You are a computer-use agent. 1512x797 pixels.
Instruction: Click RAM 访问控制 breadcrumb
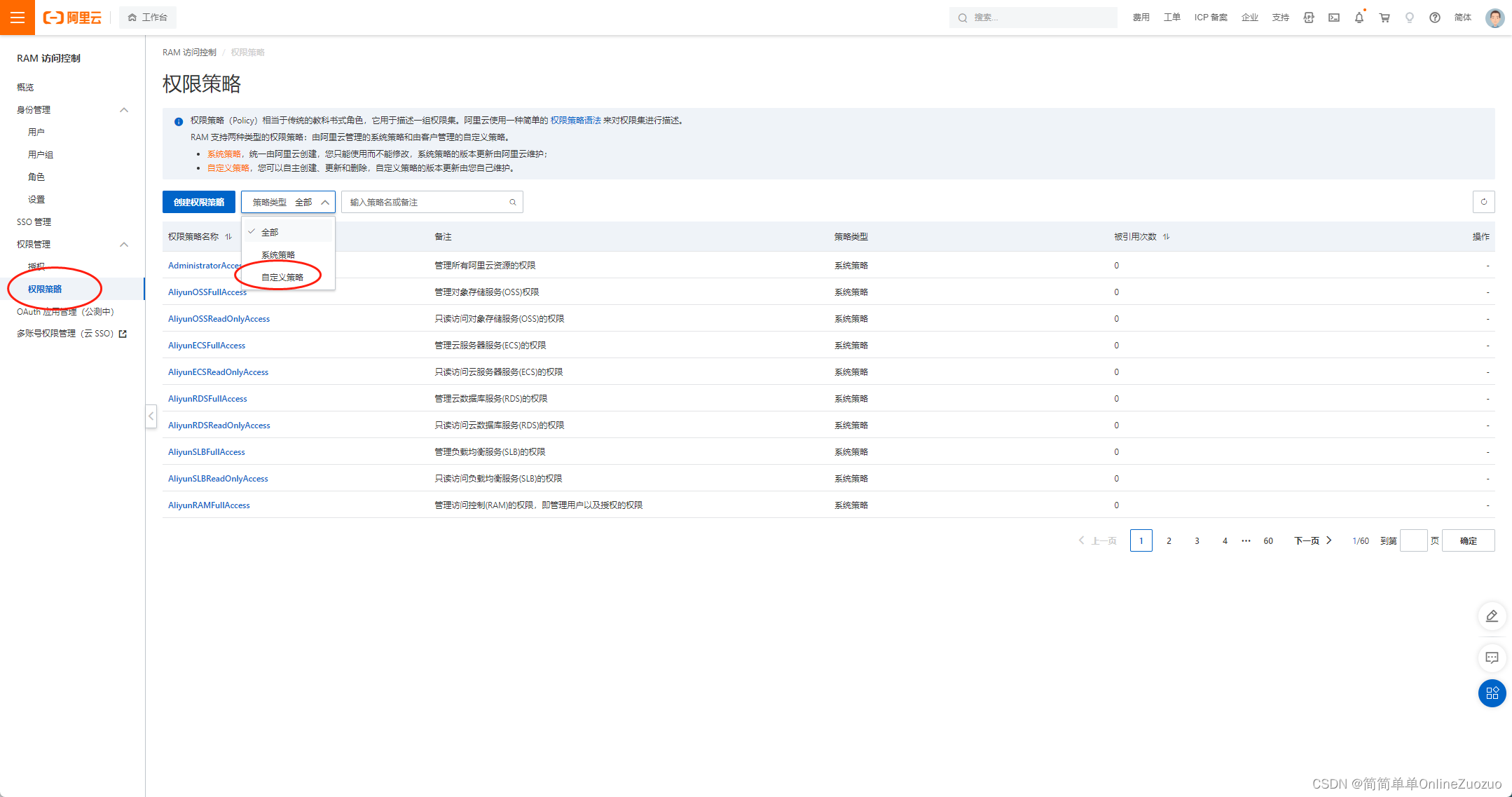pyautogui.click(x=189, y=53)
